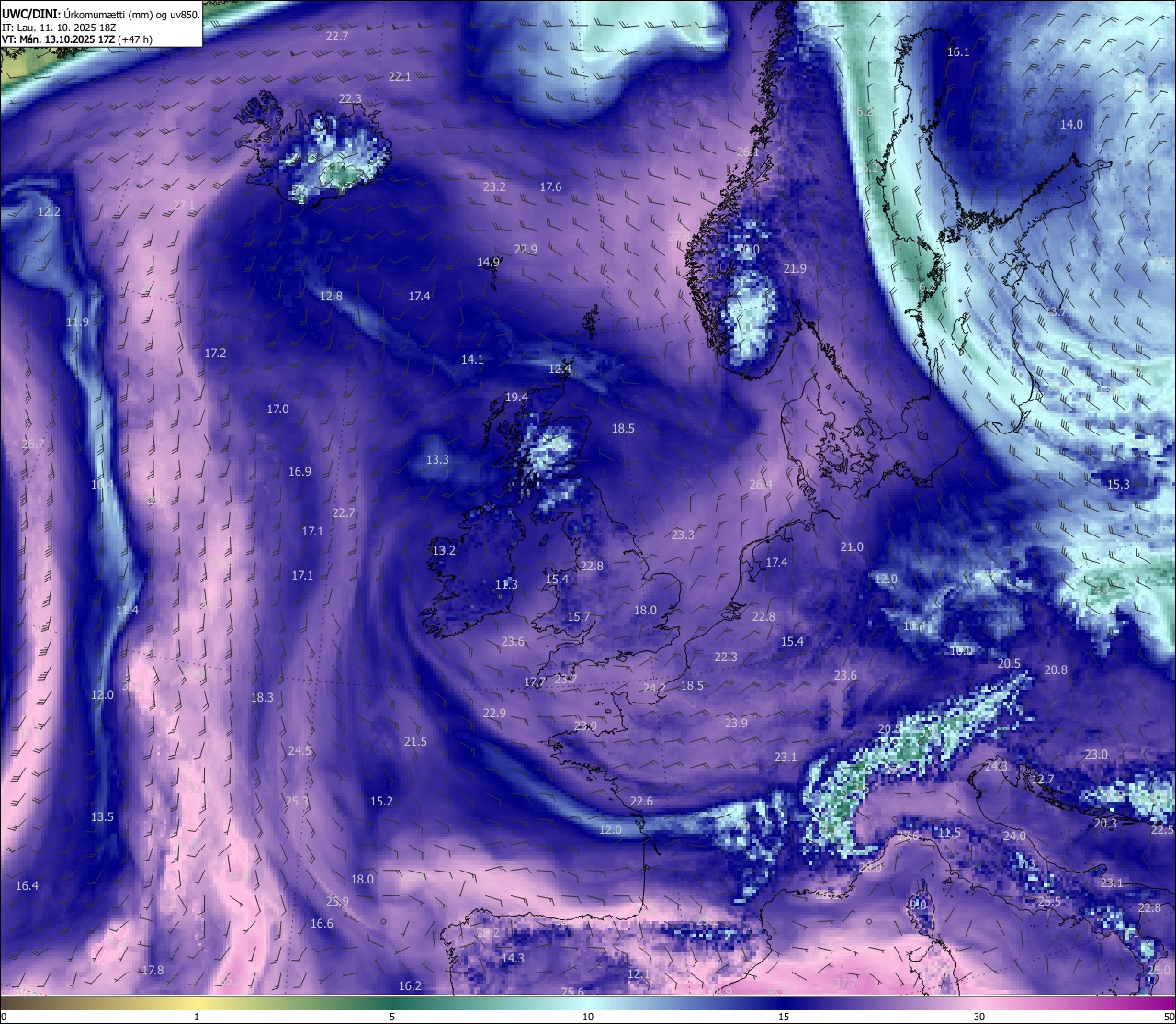The image size is (1176, 1024).
Task: Click the 24.0 value label
Action: click(x=1014, y=837)
